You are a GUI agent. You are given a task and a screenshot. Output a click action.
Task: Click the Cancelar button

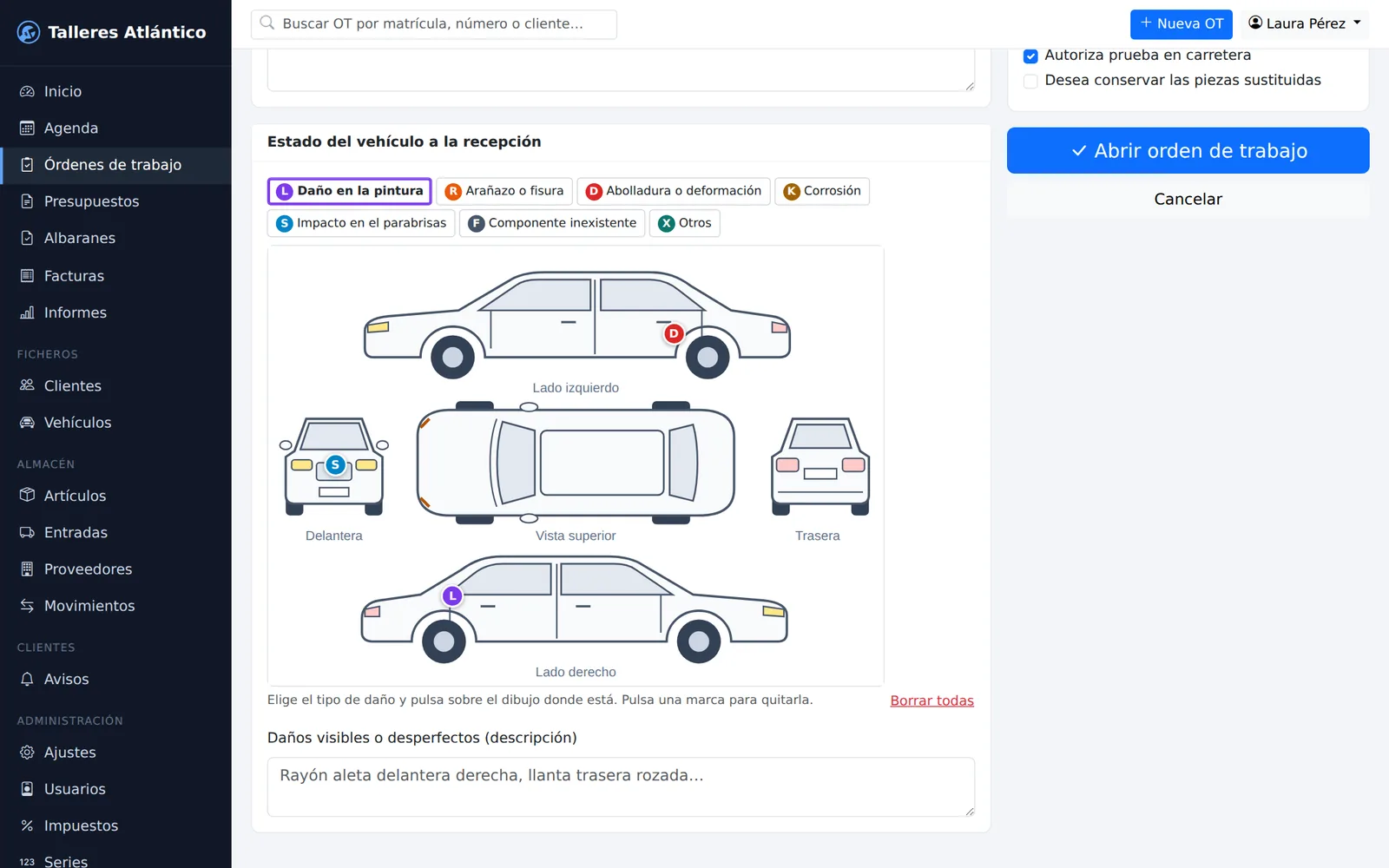(1188, 199)
